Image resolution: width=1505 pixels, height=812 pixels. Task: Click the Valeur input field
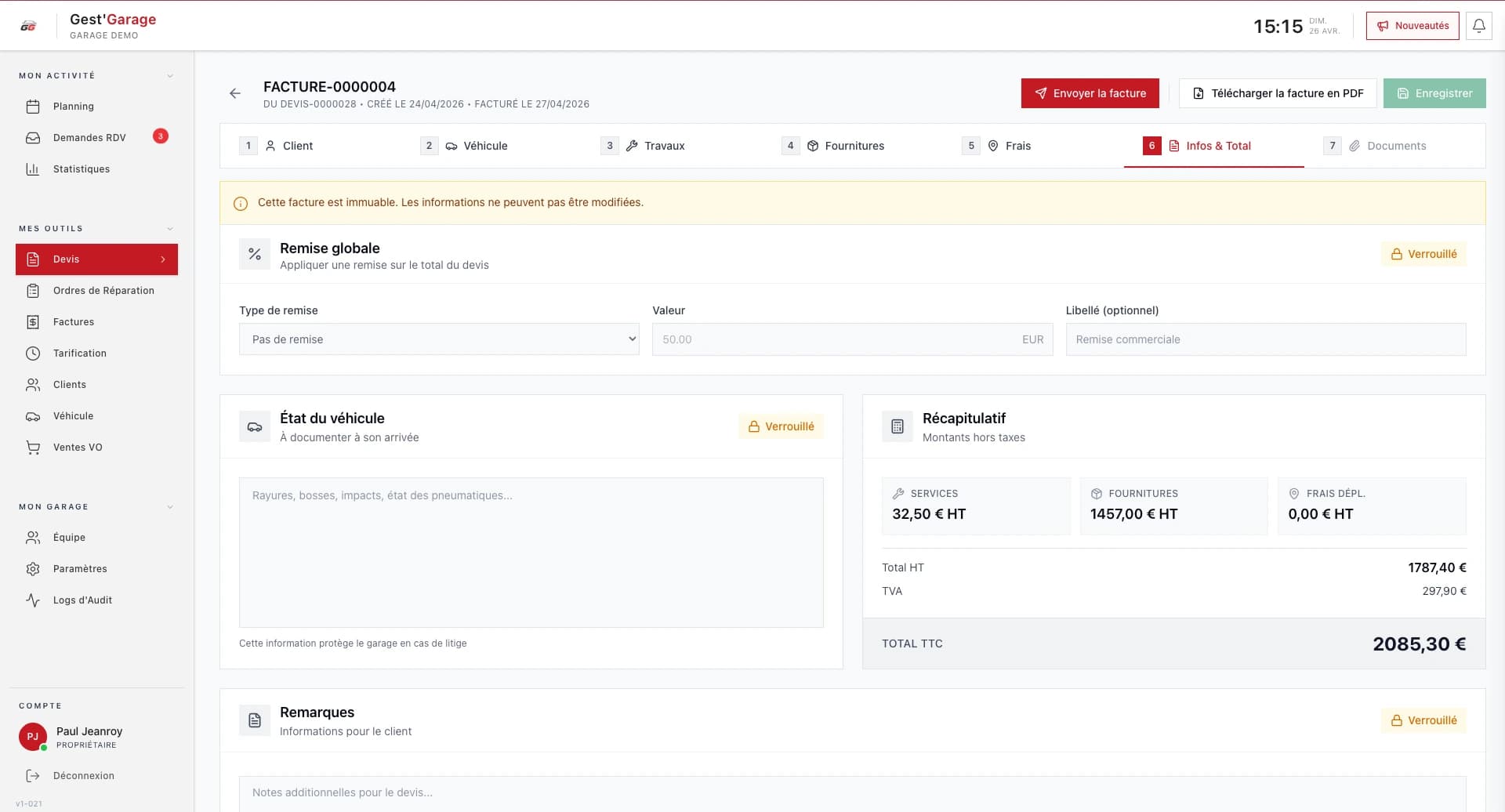tap(852, 339)
